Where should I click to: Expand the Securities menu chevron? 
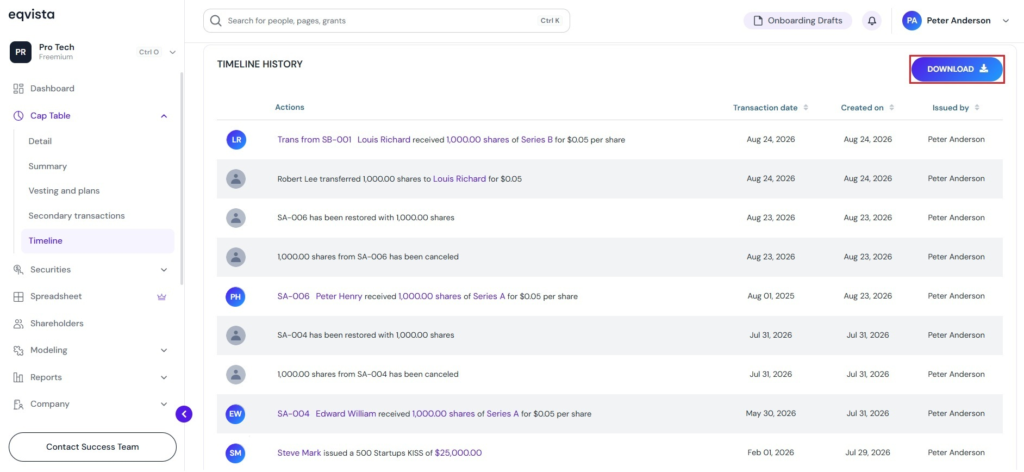[x=164, y=270]
